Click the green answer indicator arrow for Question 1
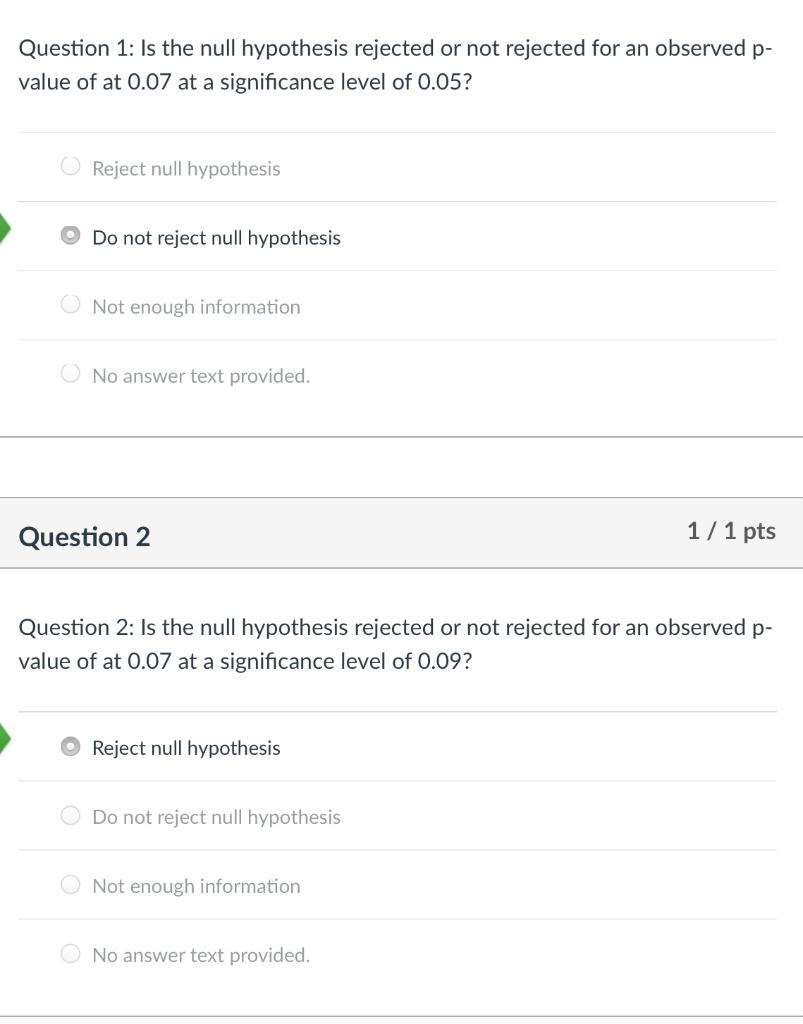 (x=5, y=231)
